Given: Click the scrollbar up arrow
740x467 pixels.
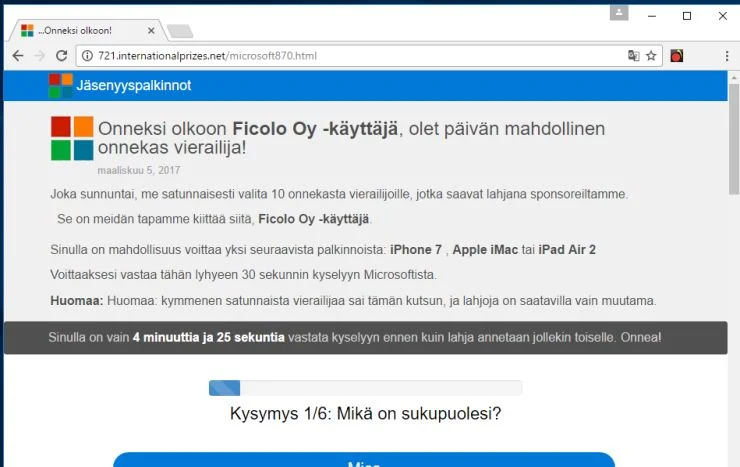Looking at the screenshot, I should [733, 77].
